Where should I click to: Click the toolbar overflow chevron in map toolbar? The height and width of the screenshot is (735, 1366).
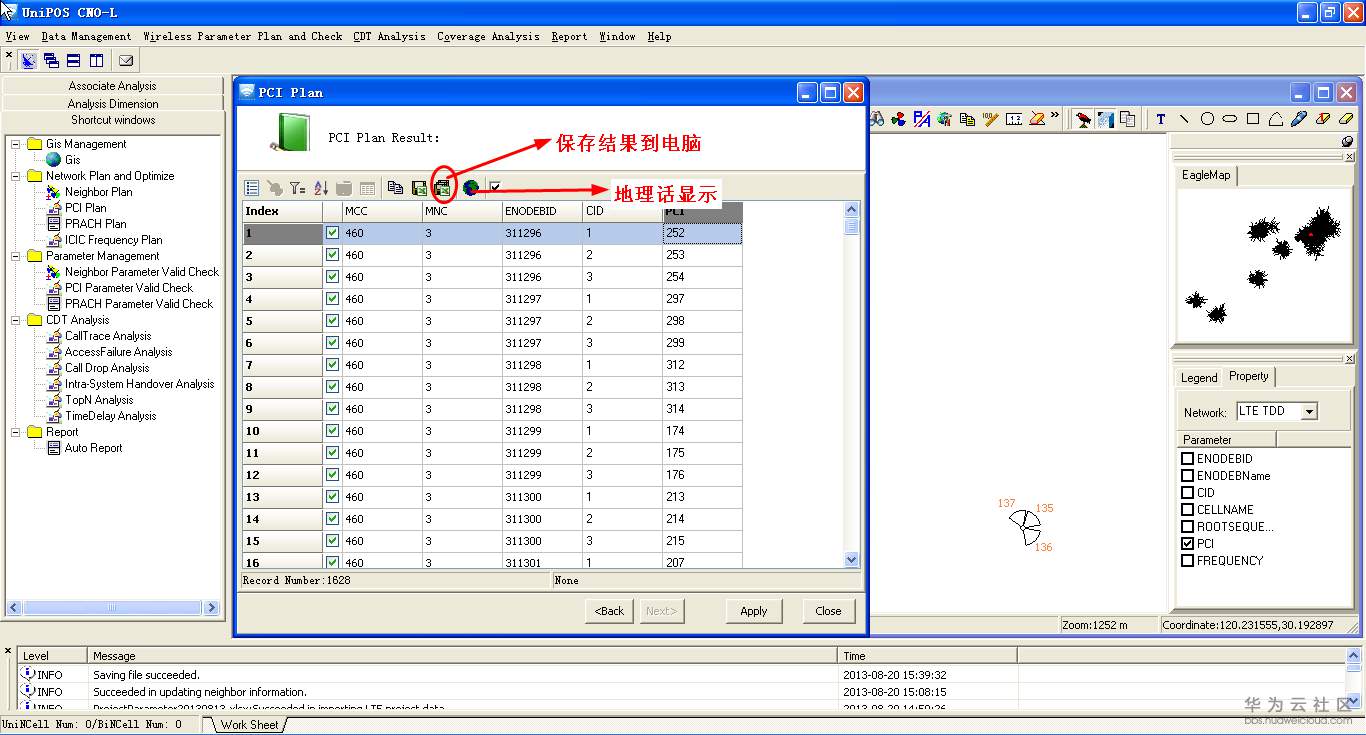1054,115
